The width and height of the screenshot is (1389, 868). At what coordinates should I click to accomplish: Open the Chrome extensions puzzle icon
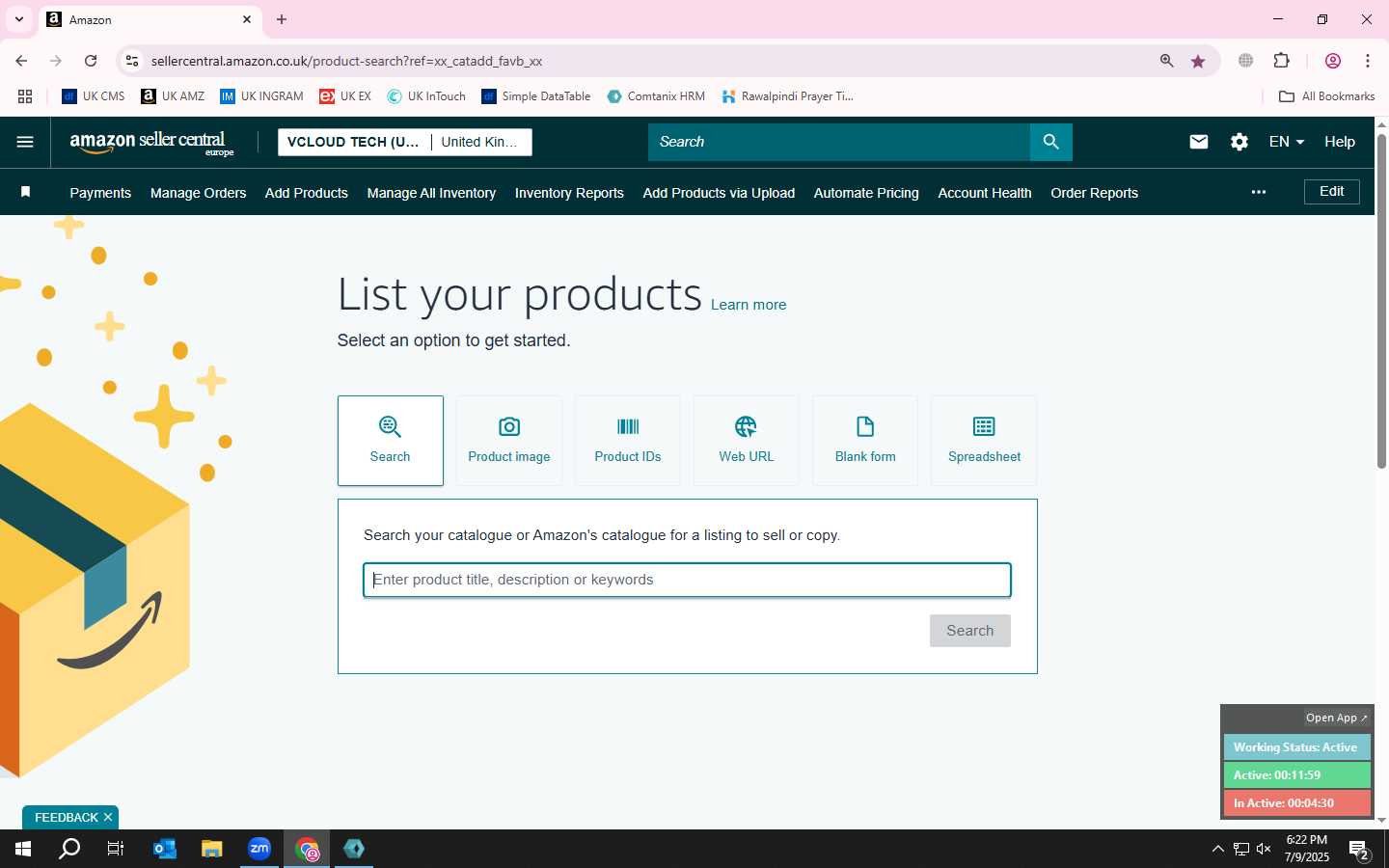pos(1281,61)
